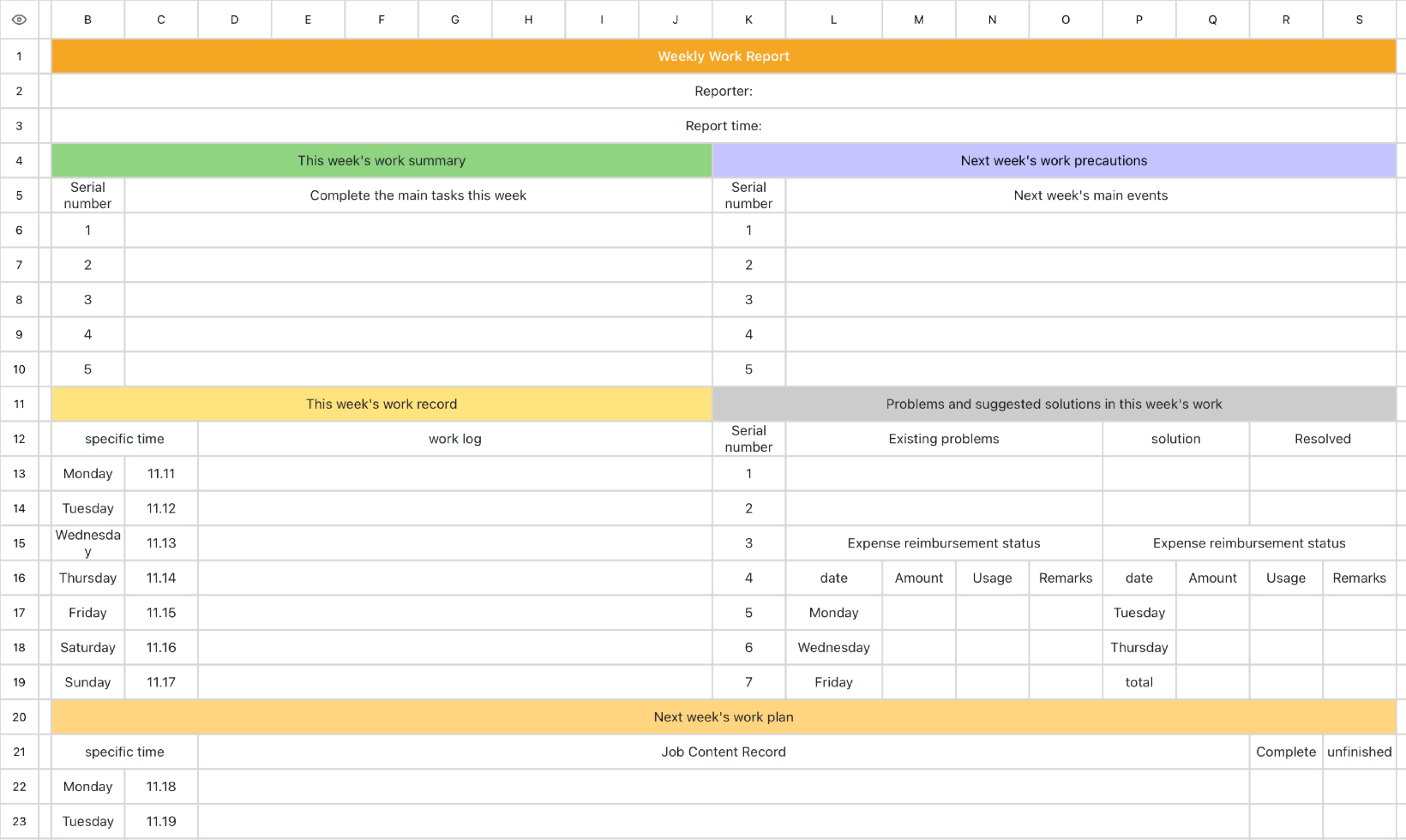The image size is (1406, 840).
Task: Select column S header
Action: pos(1359,20)
